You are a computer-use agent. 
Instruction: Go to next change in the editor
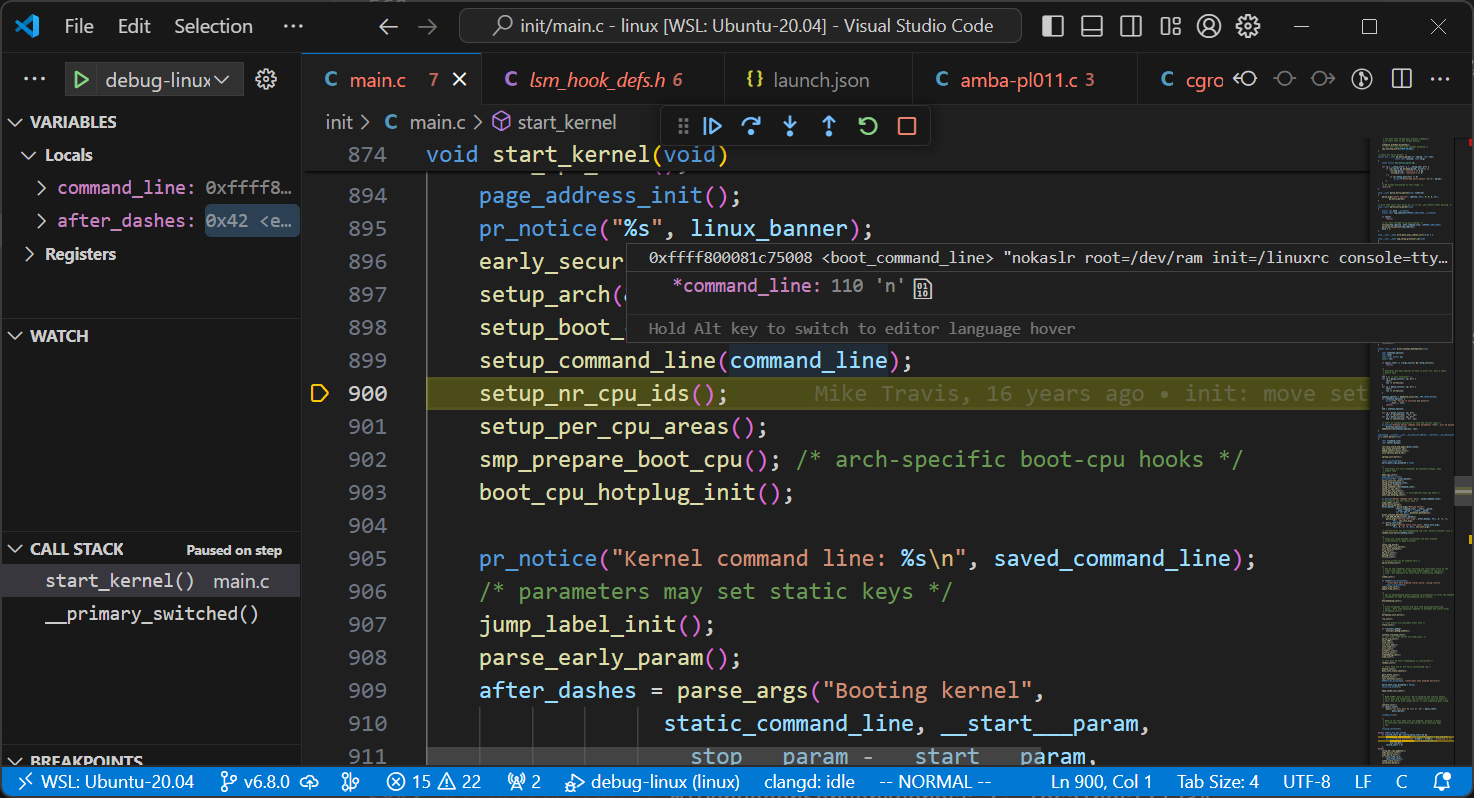point(1323,79)
